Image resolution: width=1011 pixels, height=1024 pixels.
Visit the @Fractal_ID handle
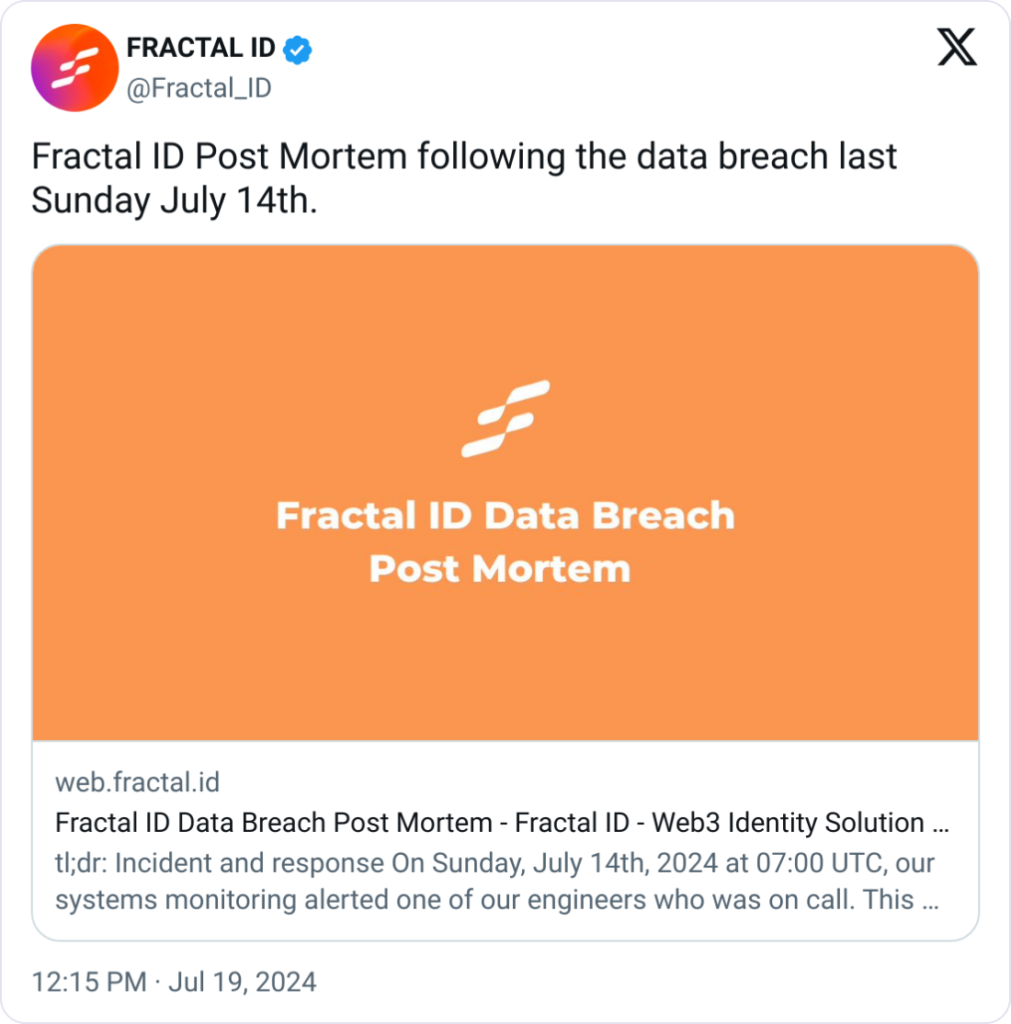tap(198, 88)
